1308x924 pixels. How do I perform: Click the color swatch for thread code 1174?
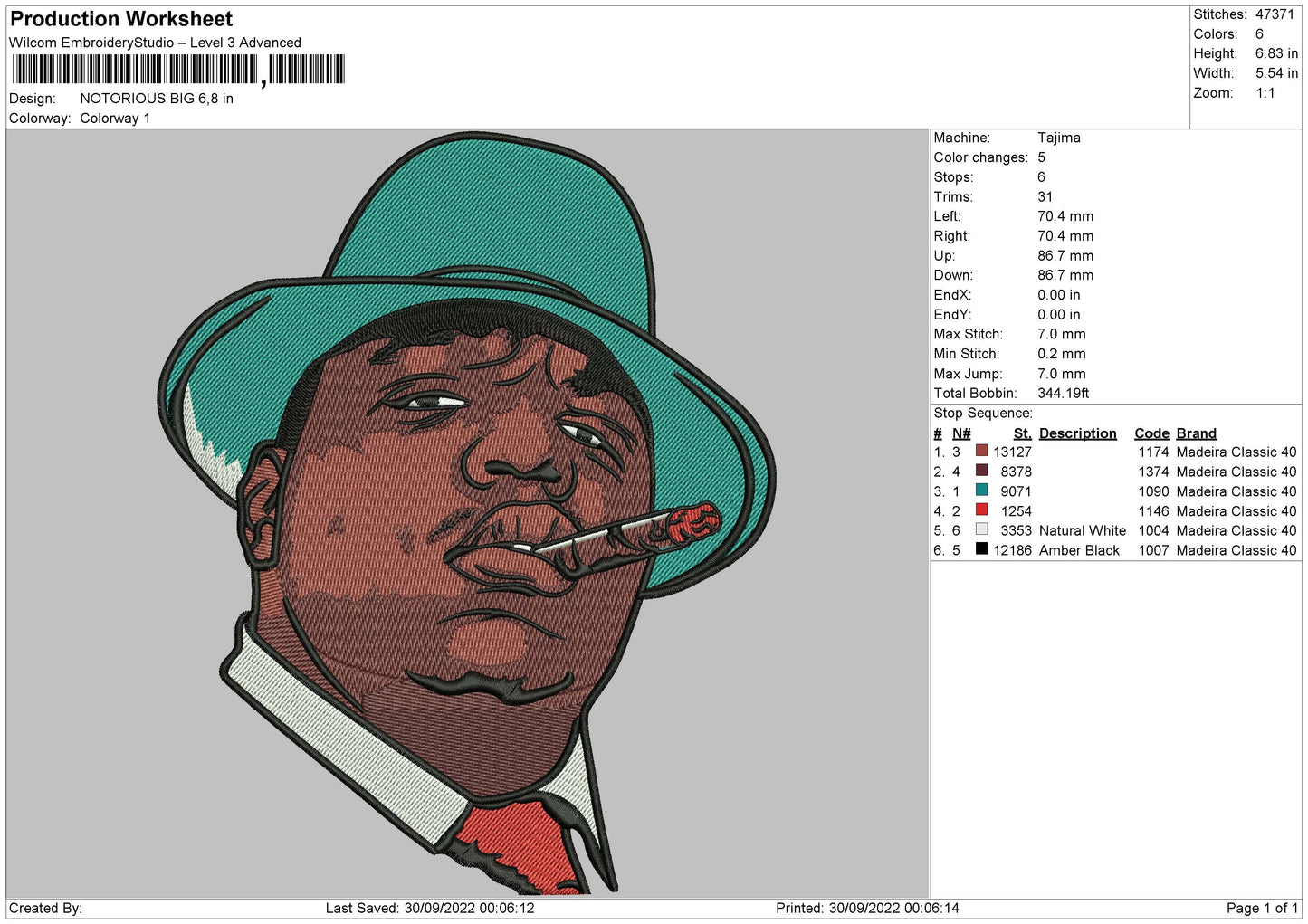pos(981,451)
